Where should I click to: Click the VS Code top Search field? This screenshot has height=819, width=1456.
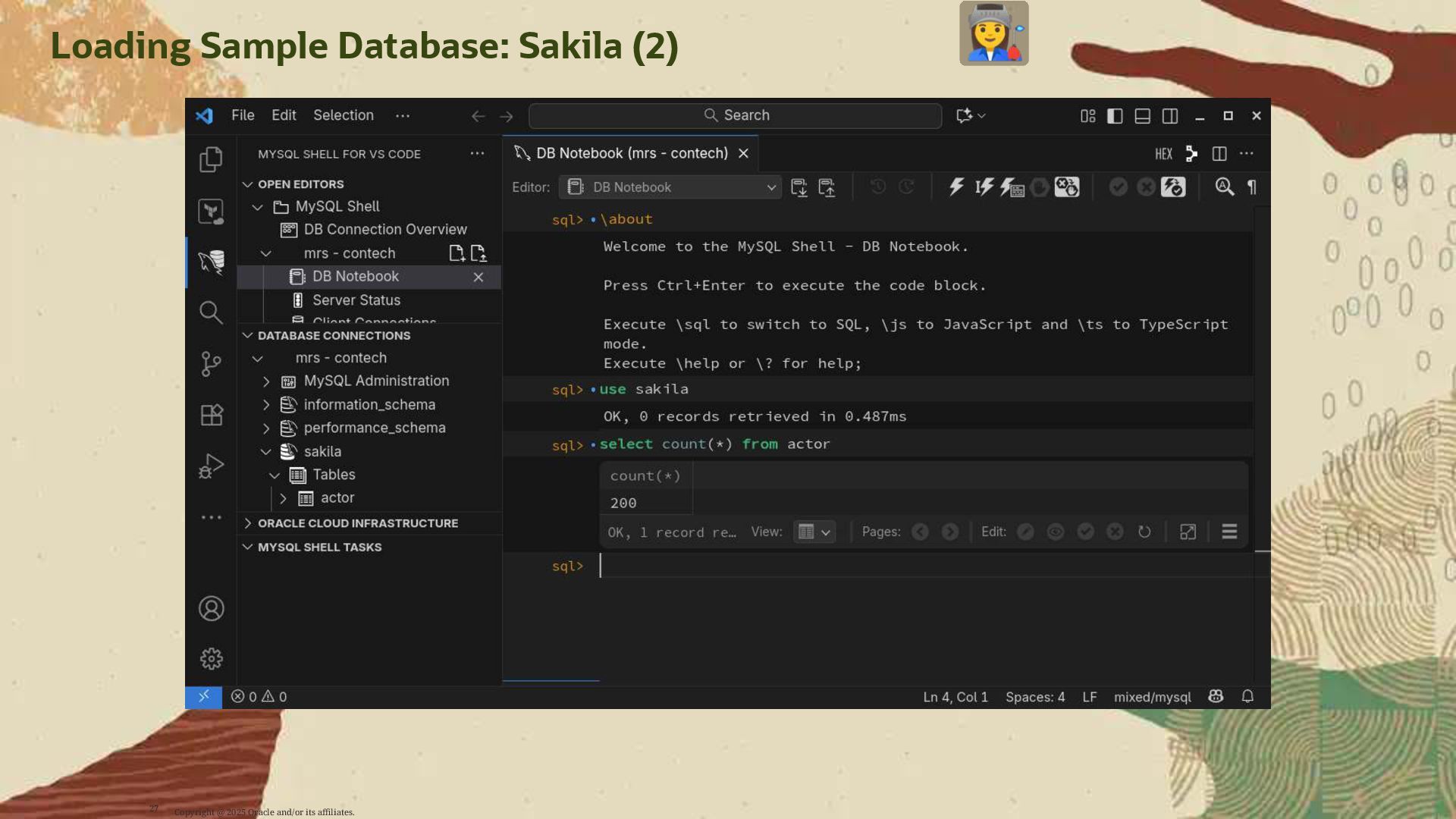click(735, 115)
